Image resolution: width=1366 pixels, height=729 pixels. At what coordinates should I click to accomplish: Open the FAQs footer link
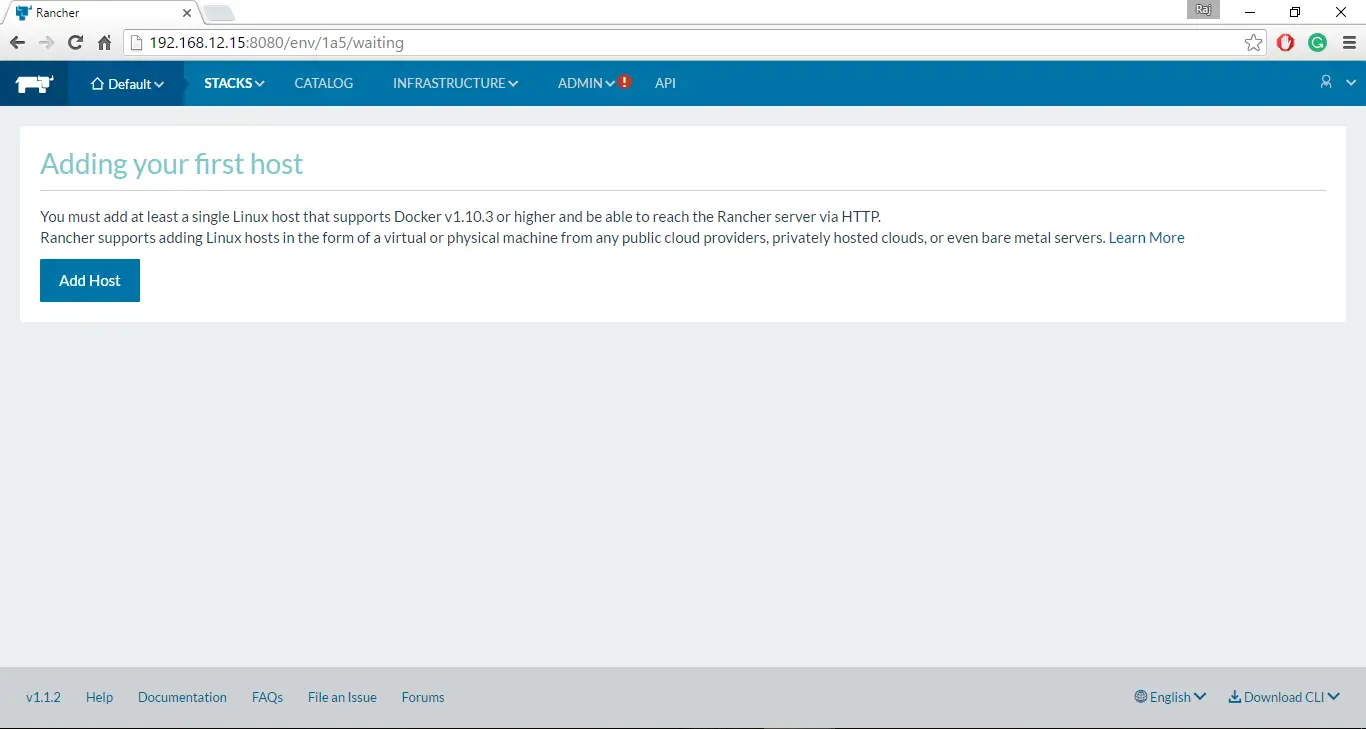(x=267, y=697)
